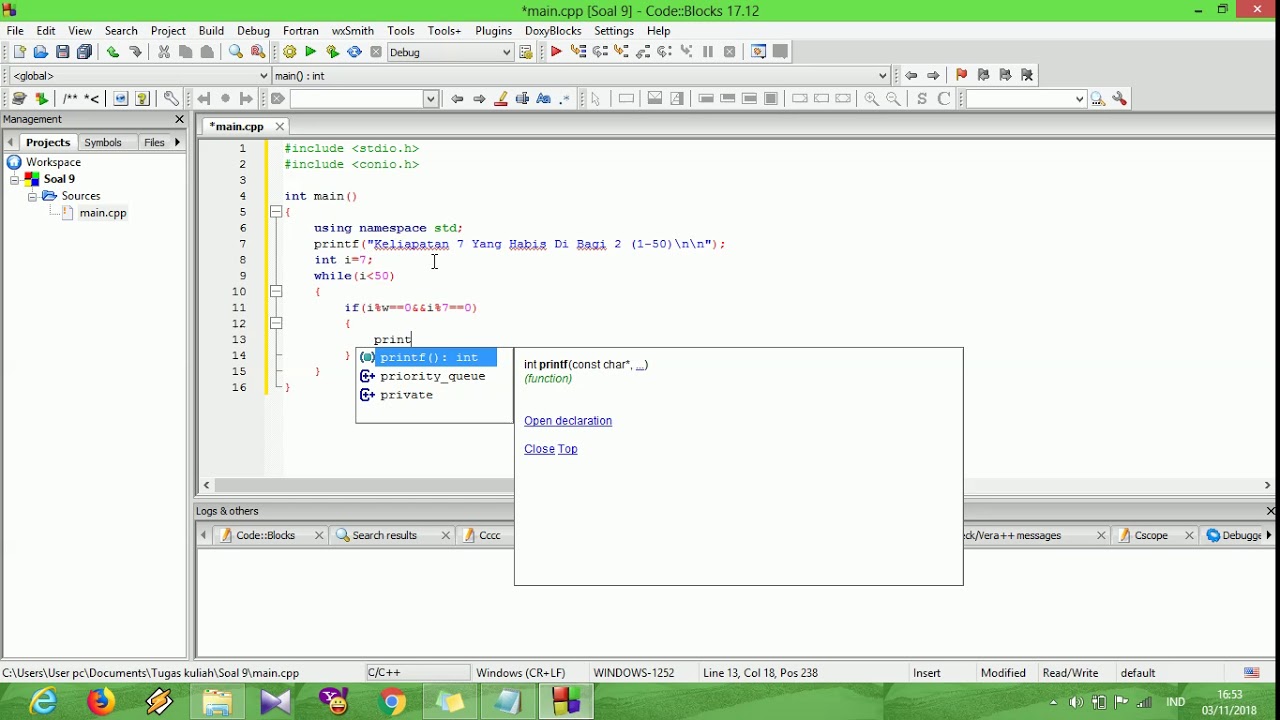Click the Top link in tooltip
This screenshot has height=720, width=1280.
568,449
